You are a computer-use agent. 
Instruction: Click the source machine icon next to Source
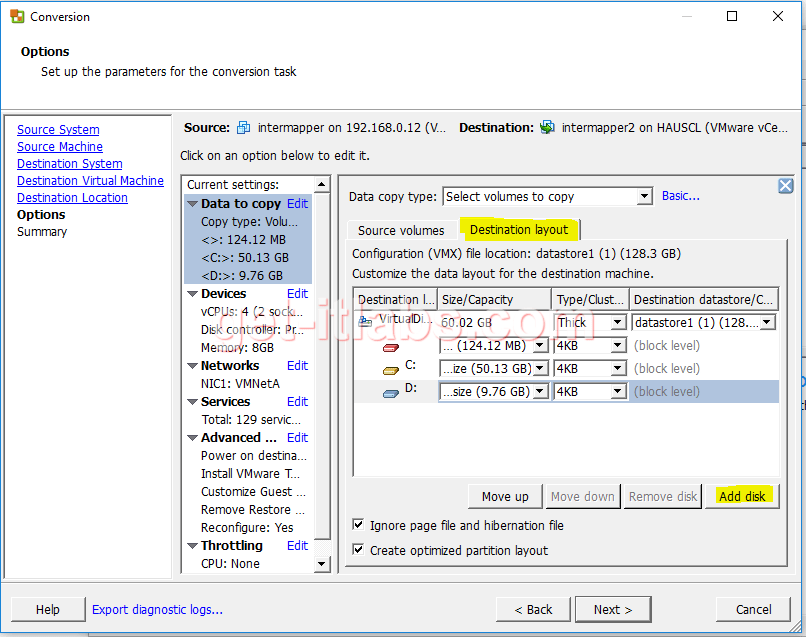tap(243, 128)
